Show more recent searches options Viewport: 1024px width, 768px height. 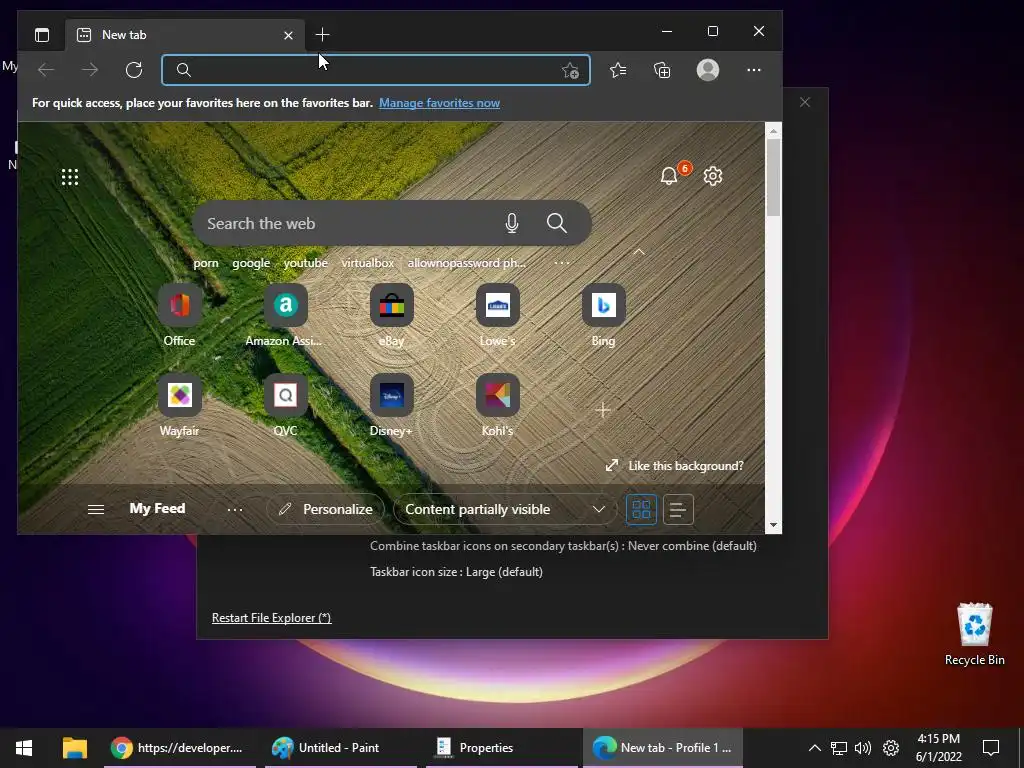[x=562, y=263]
